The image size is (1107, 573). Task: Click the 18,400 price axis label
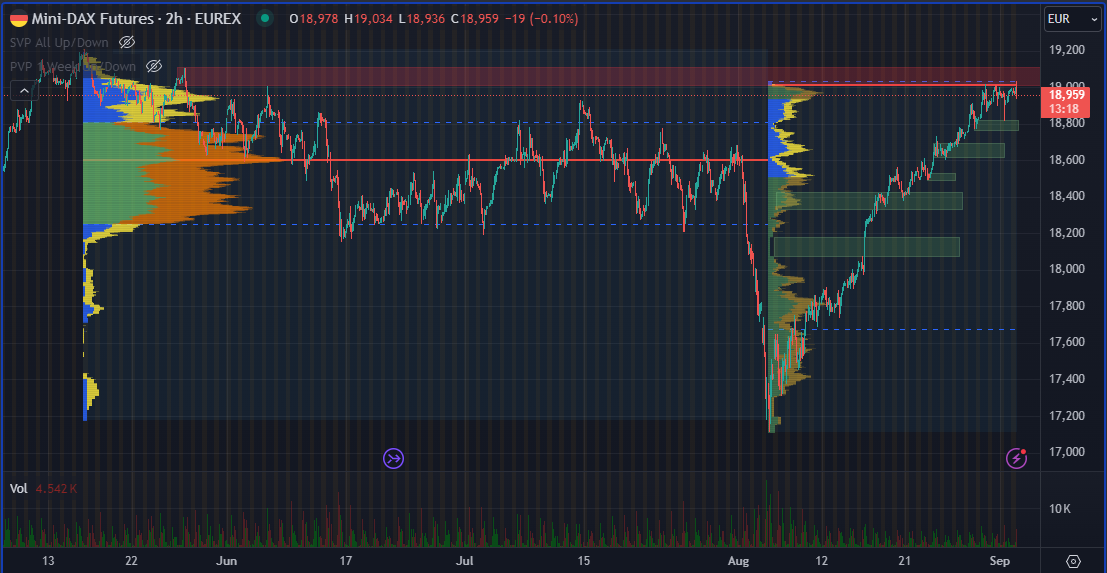[x=1067, y=195]
